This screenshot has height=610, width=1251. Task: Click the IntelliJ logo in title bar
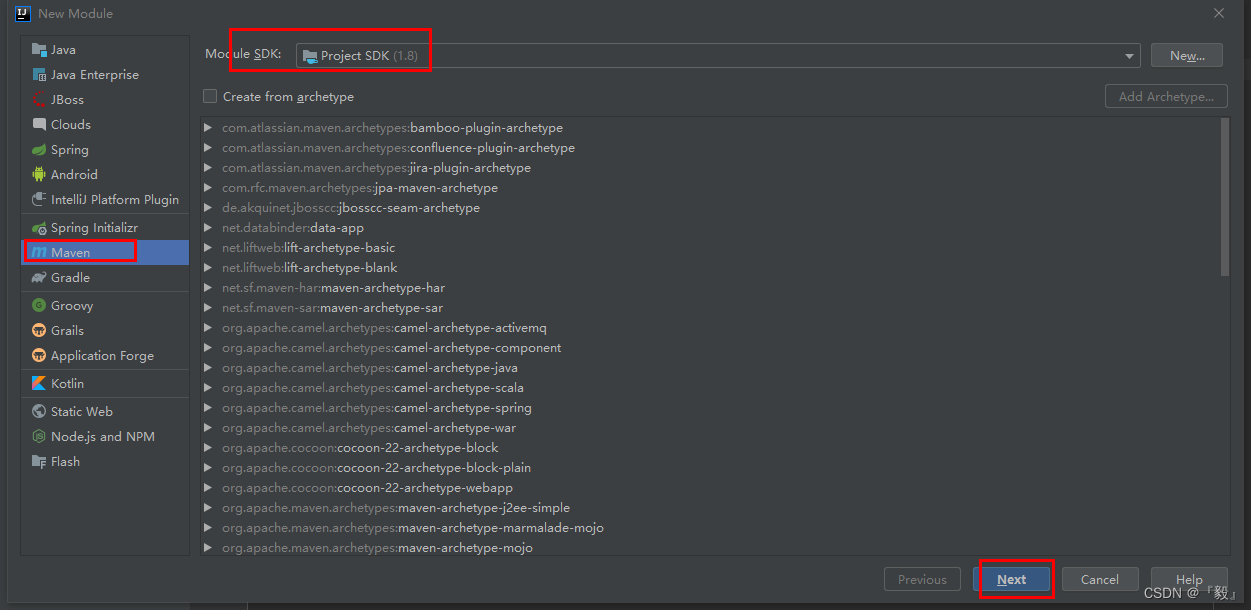[x=23, y=14]
